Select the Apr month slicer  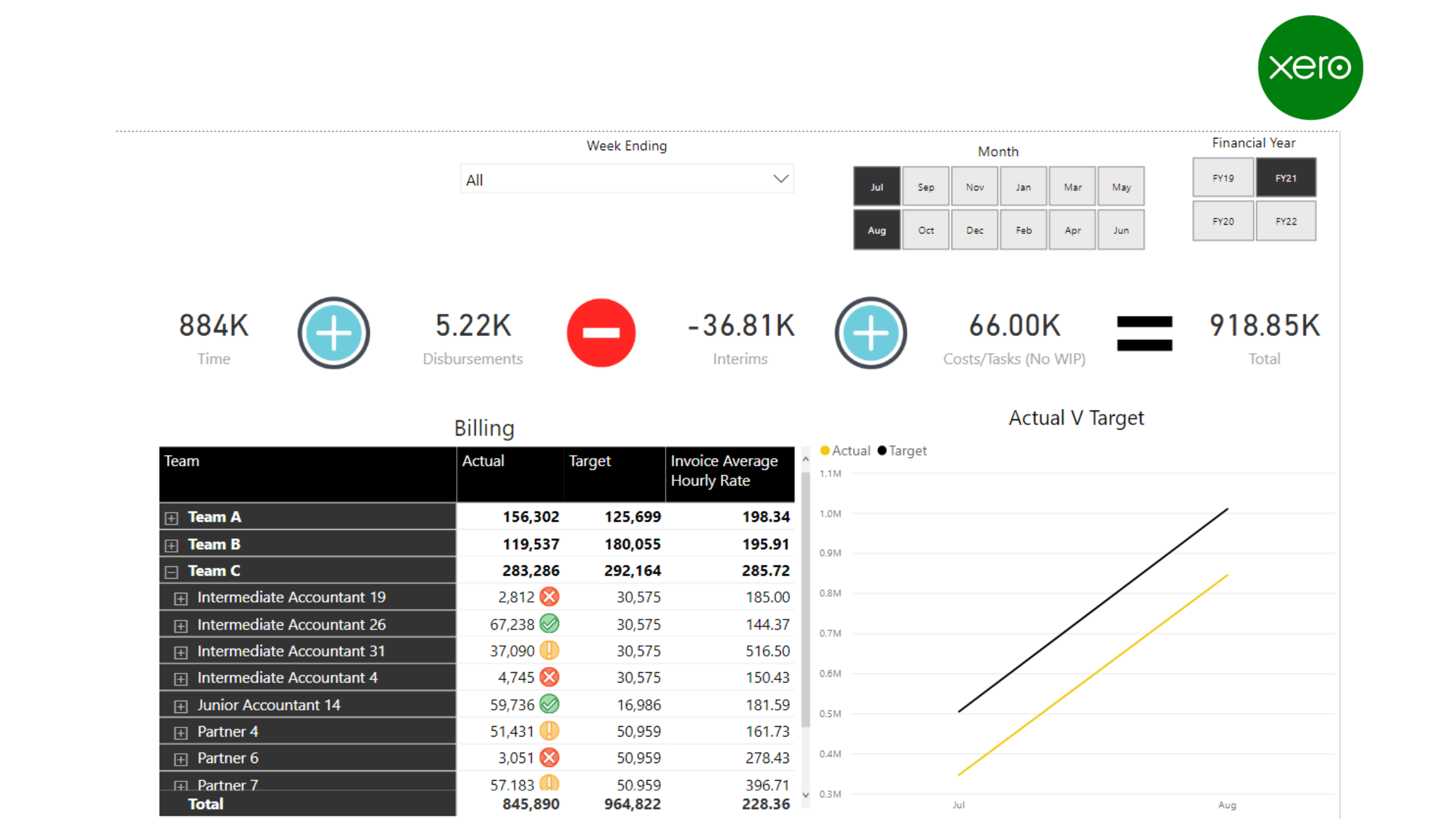[x=1072, y=230]
